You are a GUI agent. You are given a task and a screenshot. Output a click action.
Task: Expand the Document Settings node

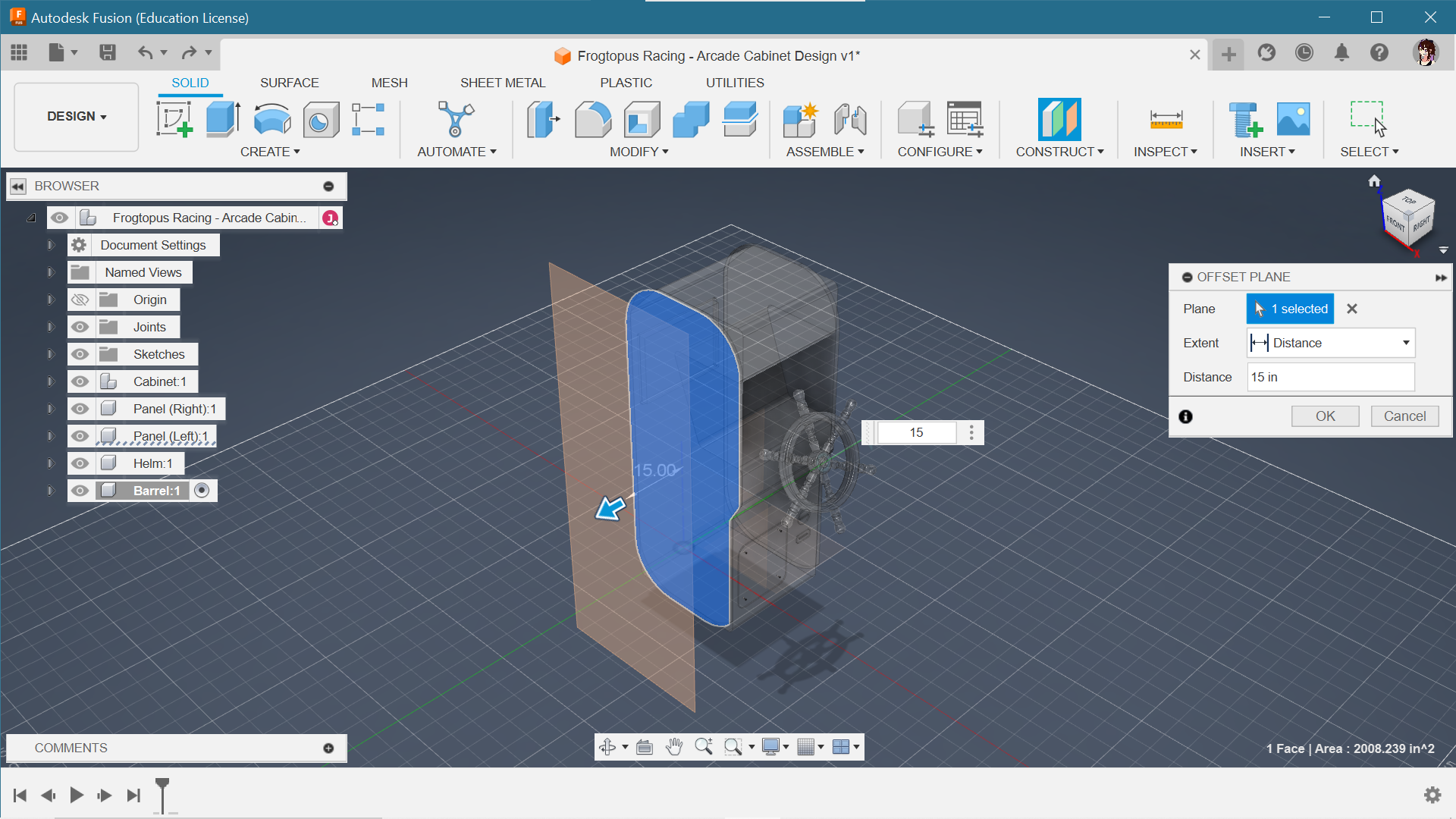pyautogui.click(x=51, y=245)
